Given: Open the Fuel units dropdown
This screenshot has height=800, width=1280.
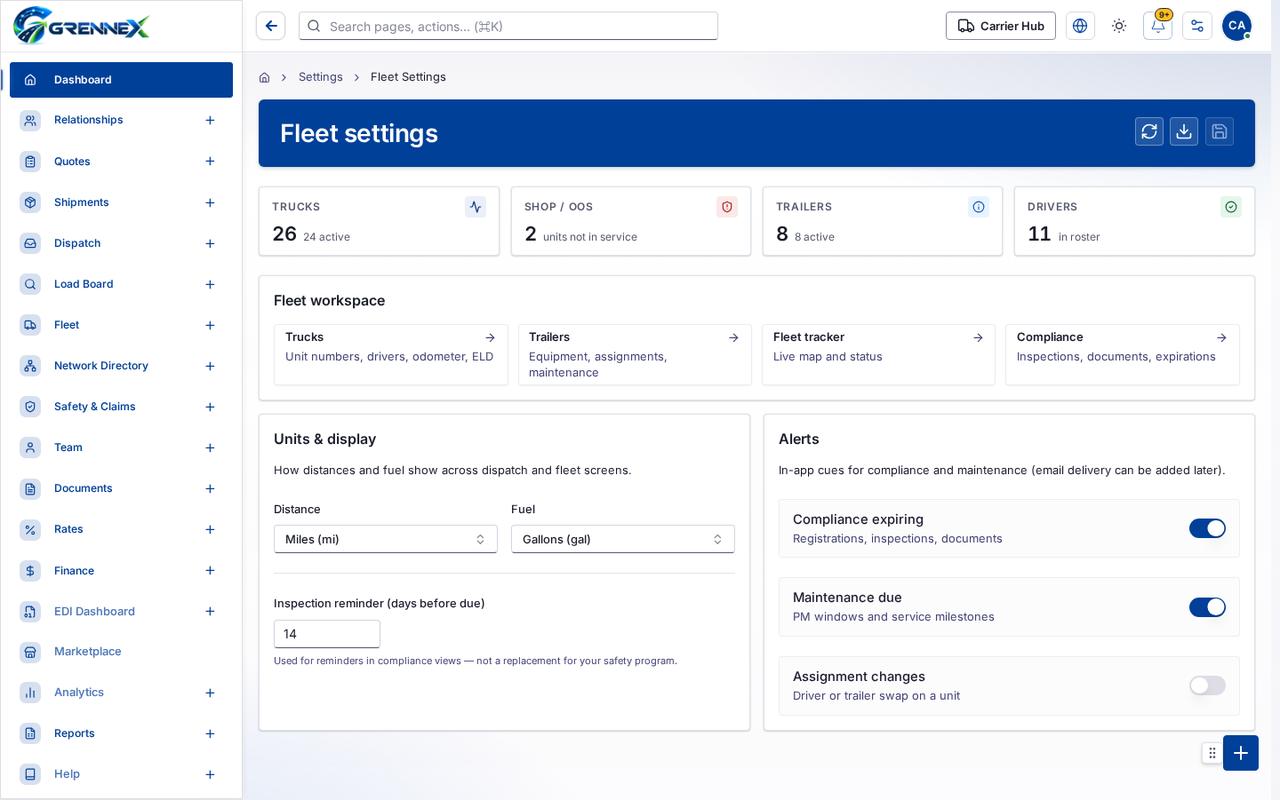Looking at the screenshot, I should 623,539.
